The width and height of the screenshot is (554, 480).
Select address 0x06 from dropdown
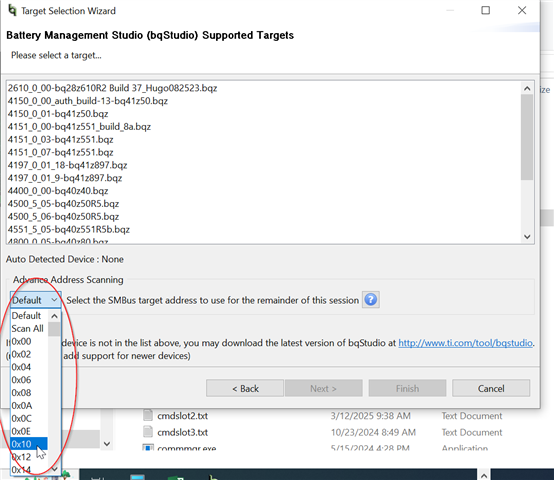(x=21, y=380)
